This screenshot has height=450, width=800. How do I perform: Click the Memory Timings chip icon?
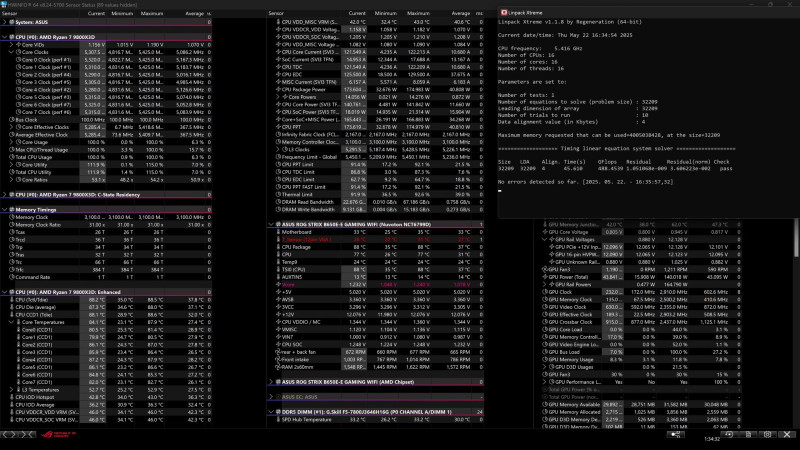pyautogui.click(x=12, y=210)
